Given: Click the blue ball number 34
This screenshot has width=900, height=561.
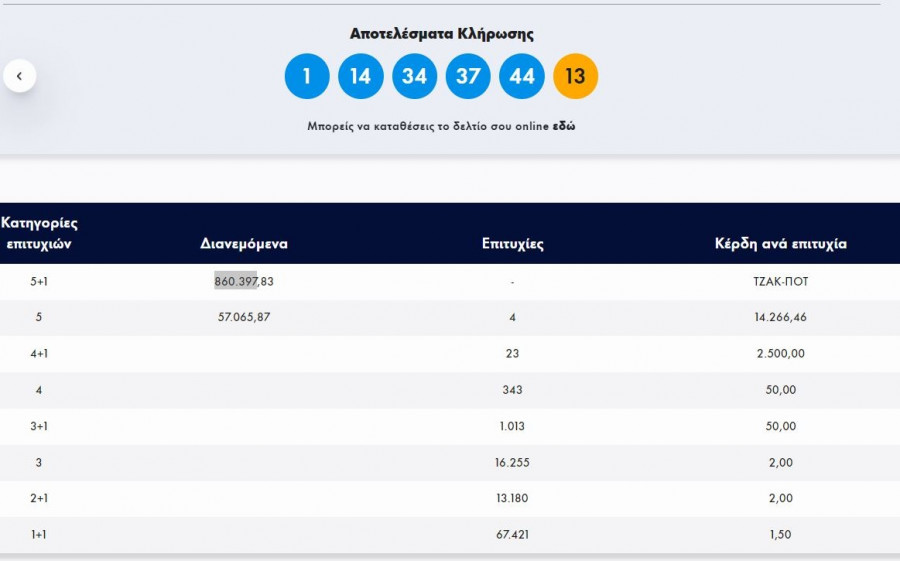Looking at the screenshot, I should tap(414, 76).
